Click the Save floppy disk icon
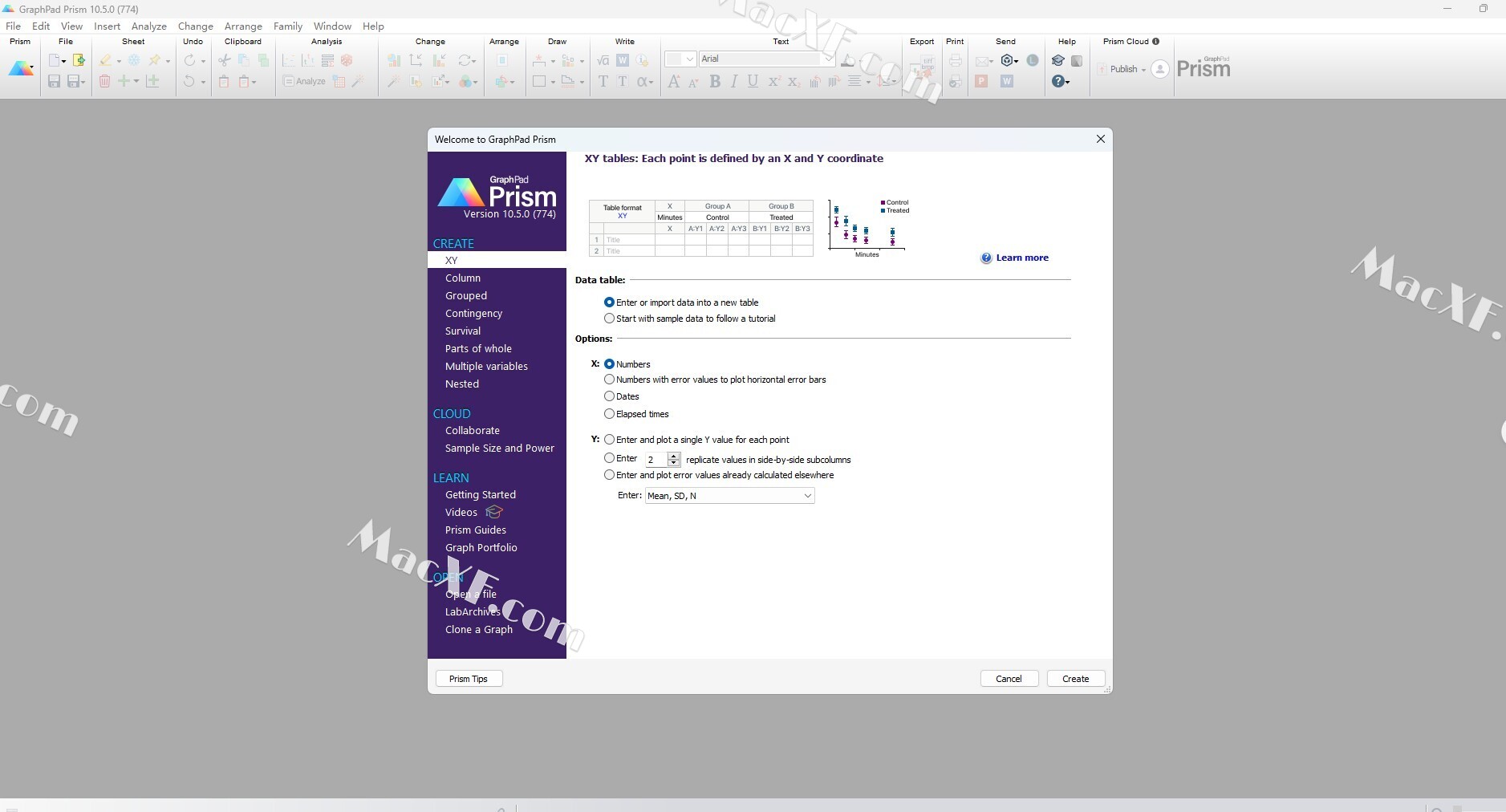Image resolution: width=1506 pixels, height=812 pixels. pos(54,81)
